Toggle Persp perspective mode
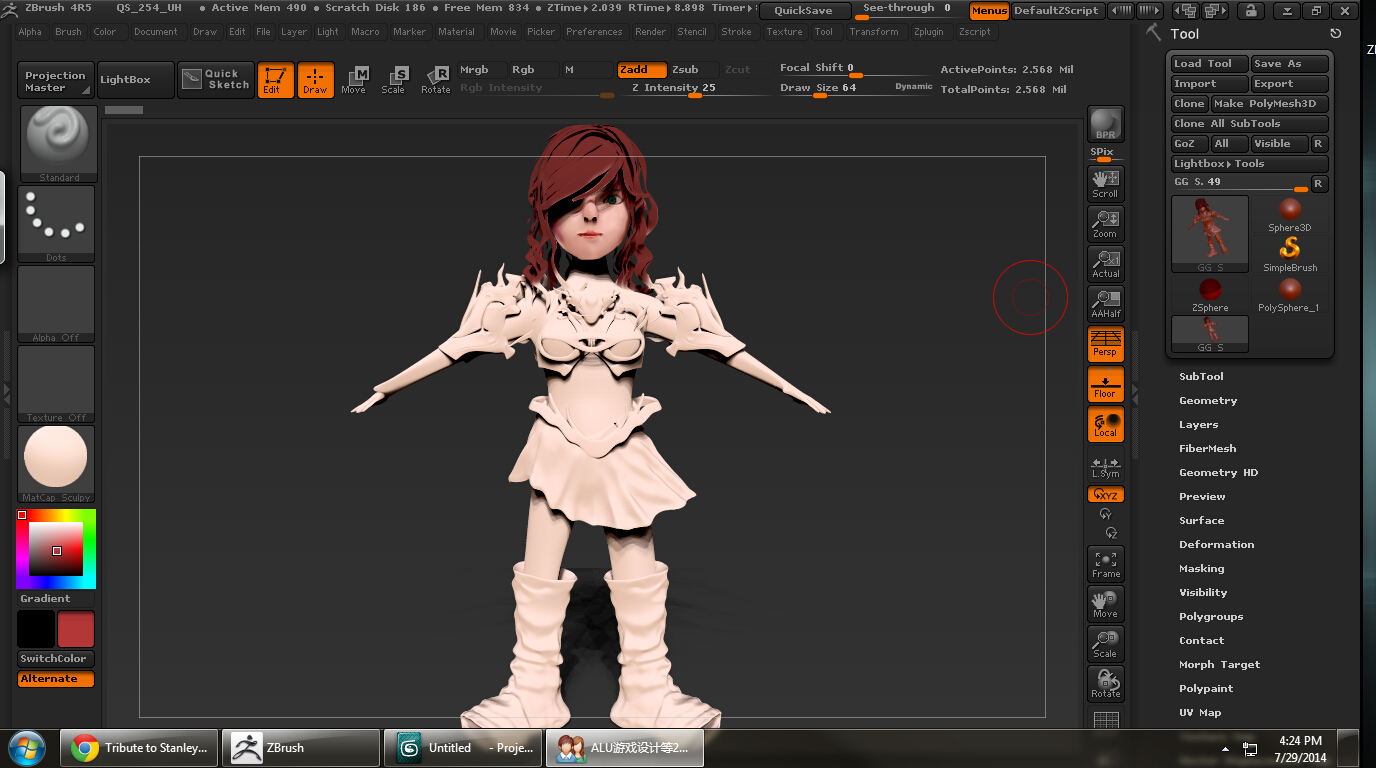Screen dimensions: 1376x768 [1105, 343]
